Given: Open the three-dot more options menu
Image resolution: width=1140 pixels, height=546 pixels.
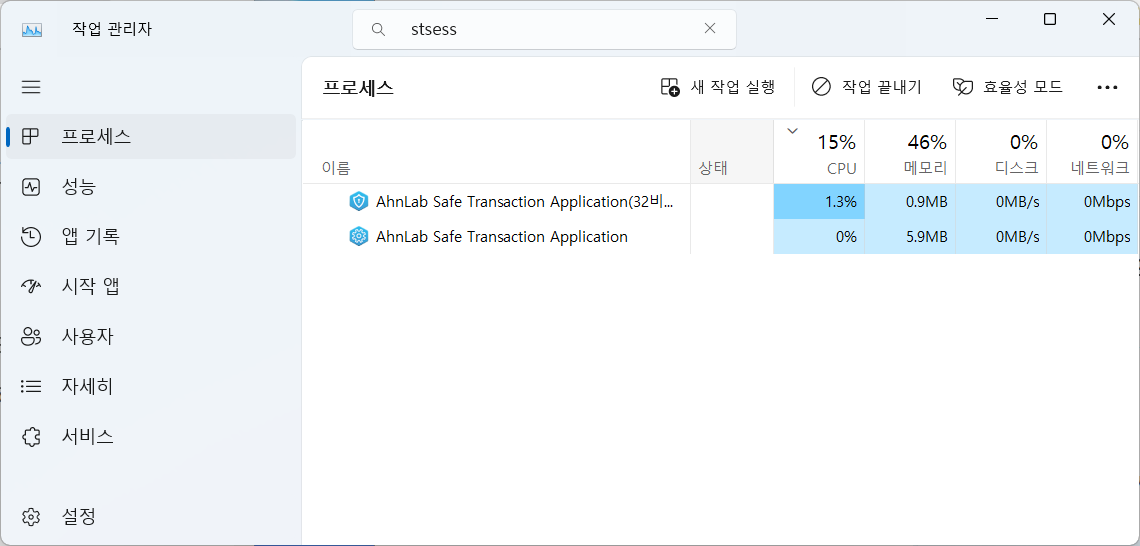Looking at the screenshot, I should click(x=1107, y=87).
